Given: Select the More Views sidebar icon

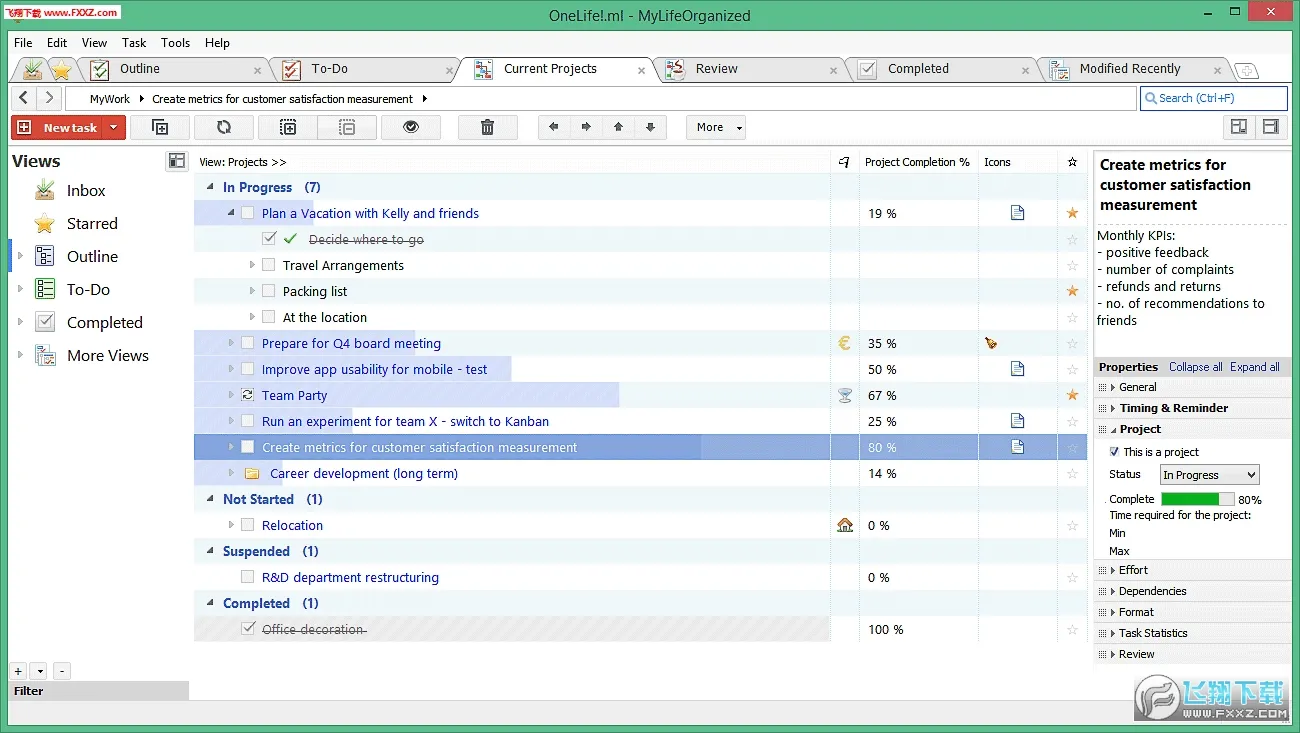Looking at the screenshot, I should click(47, 355).
